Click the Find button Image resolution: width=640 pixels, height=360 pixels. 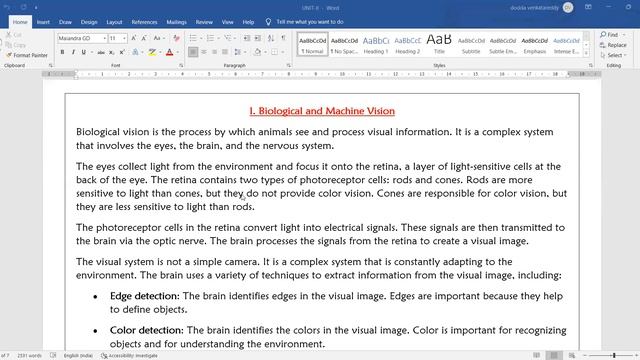tap(609, 35)
